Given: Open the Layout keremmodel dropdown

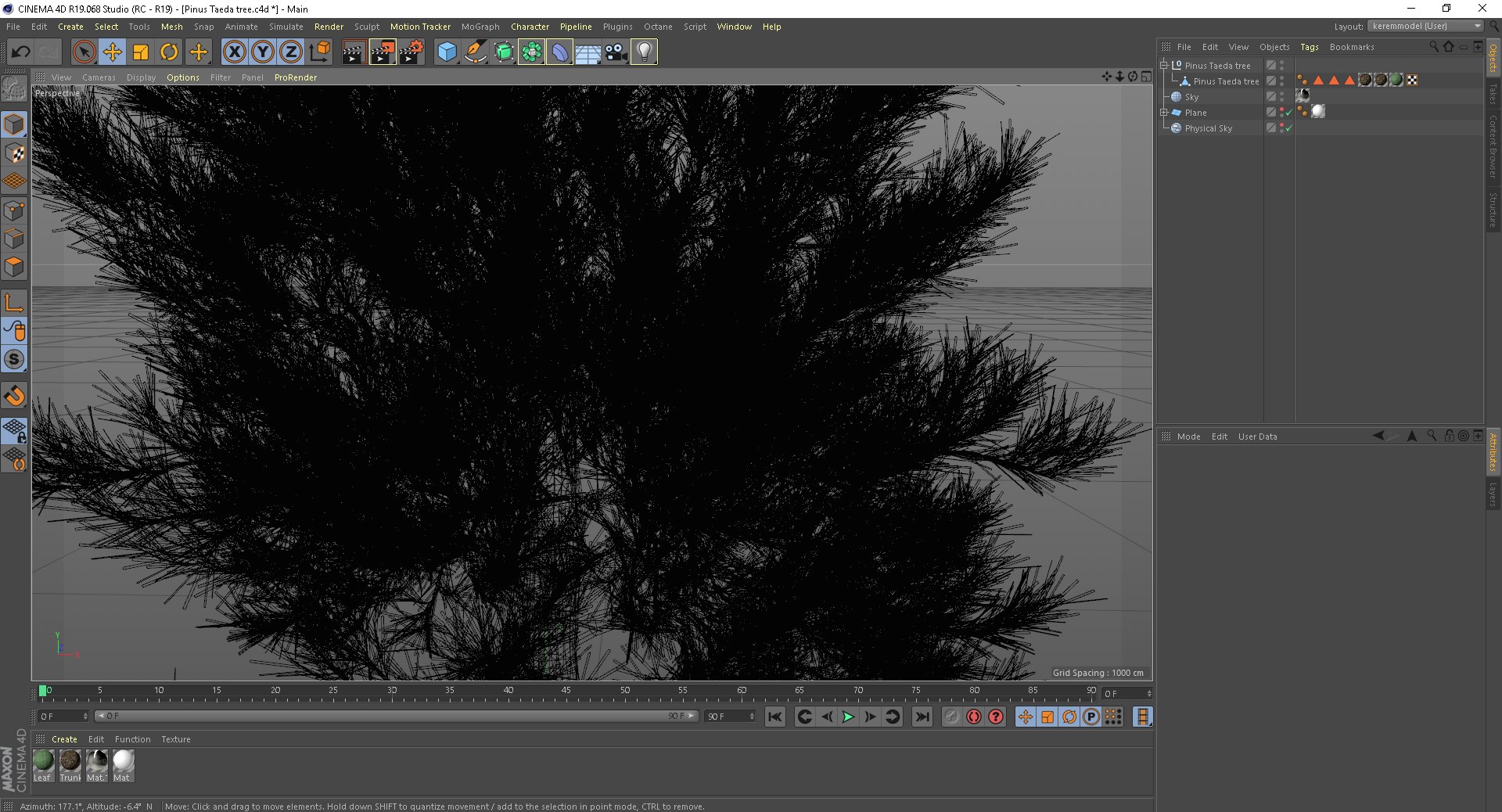Looking at the screenshot, I should click(1425, 27).
